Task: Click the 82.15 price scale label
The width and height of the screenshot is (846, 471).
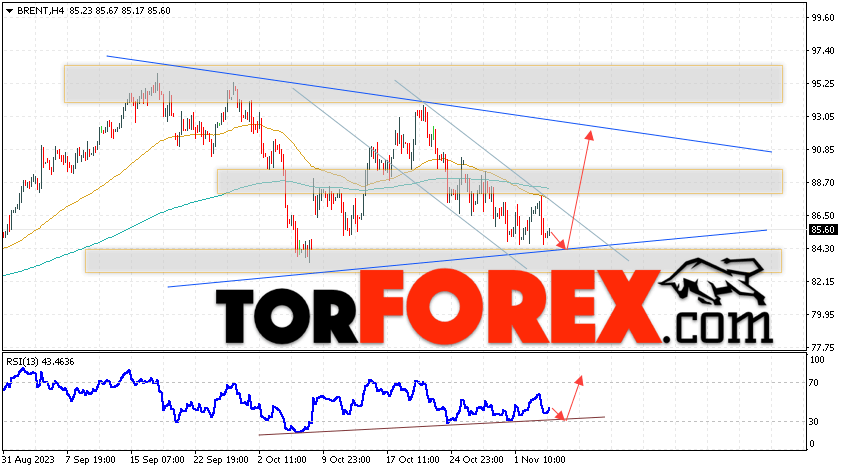Action: [x=823, y=281]
